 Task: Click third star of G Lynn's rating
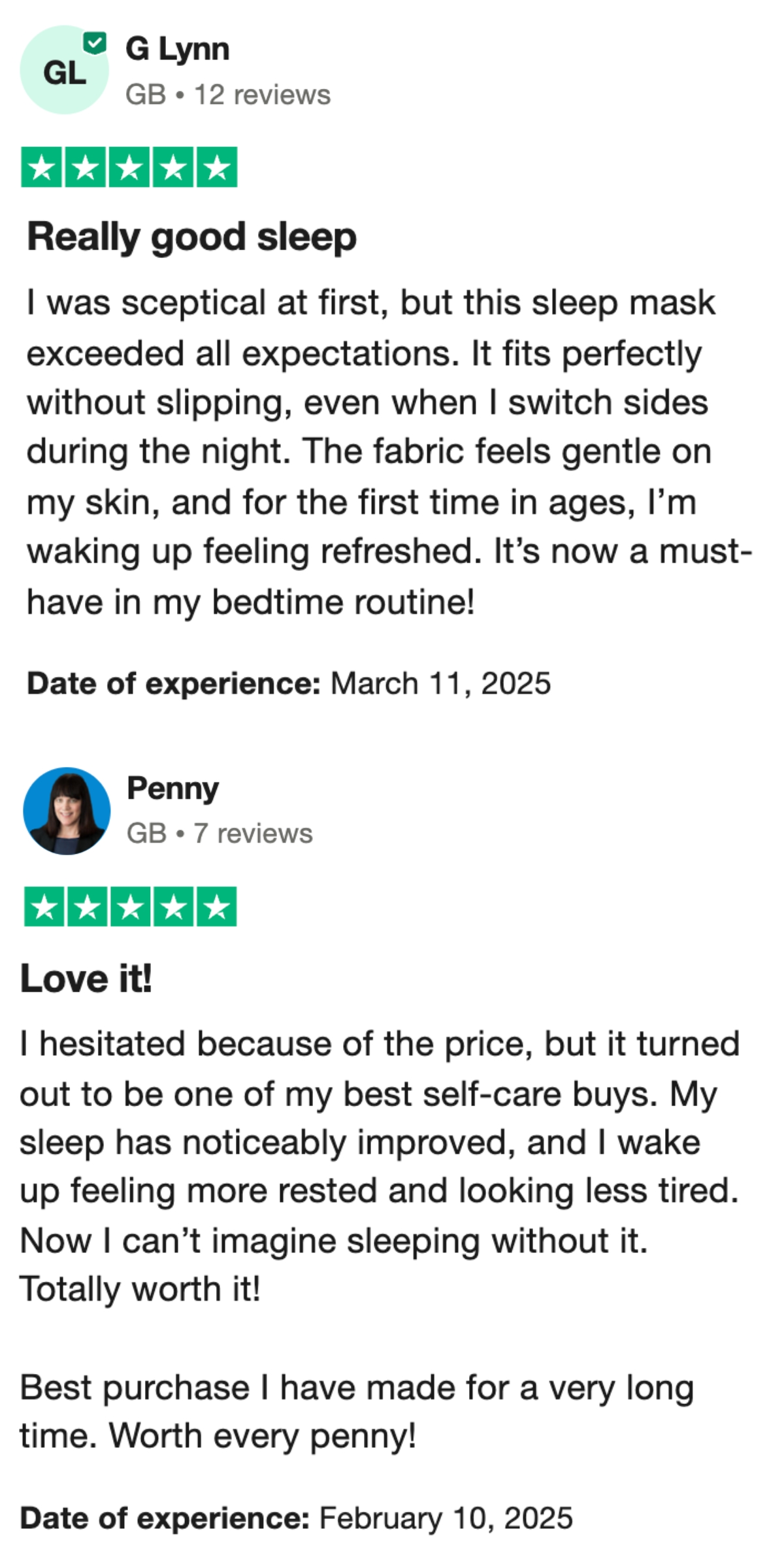click(129, 167)
